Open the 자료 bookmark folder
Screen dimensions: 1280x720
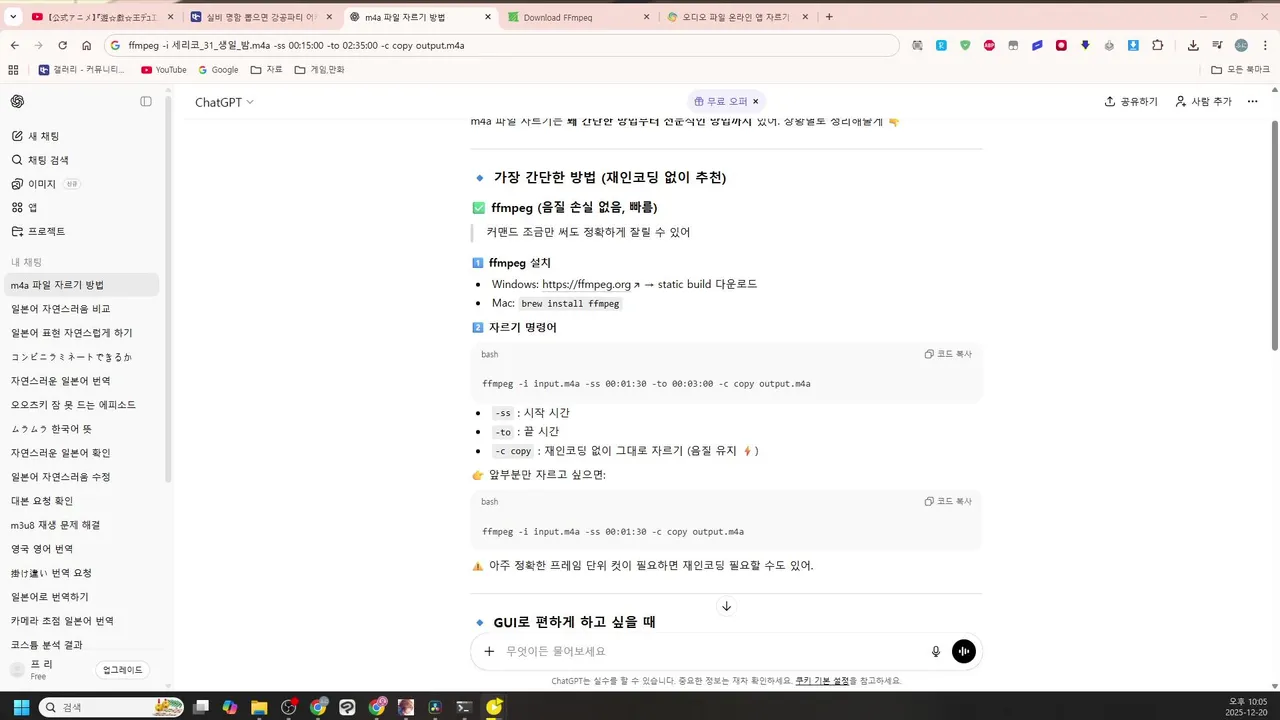click(x=267, y=70)
